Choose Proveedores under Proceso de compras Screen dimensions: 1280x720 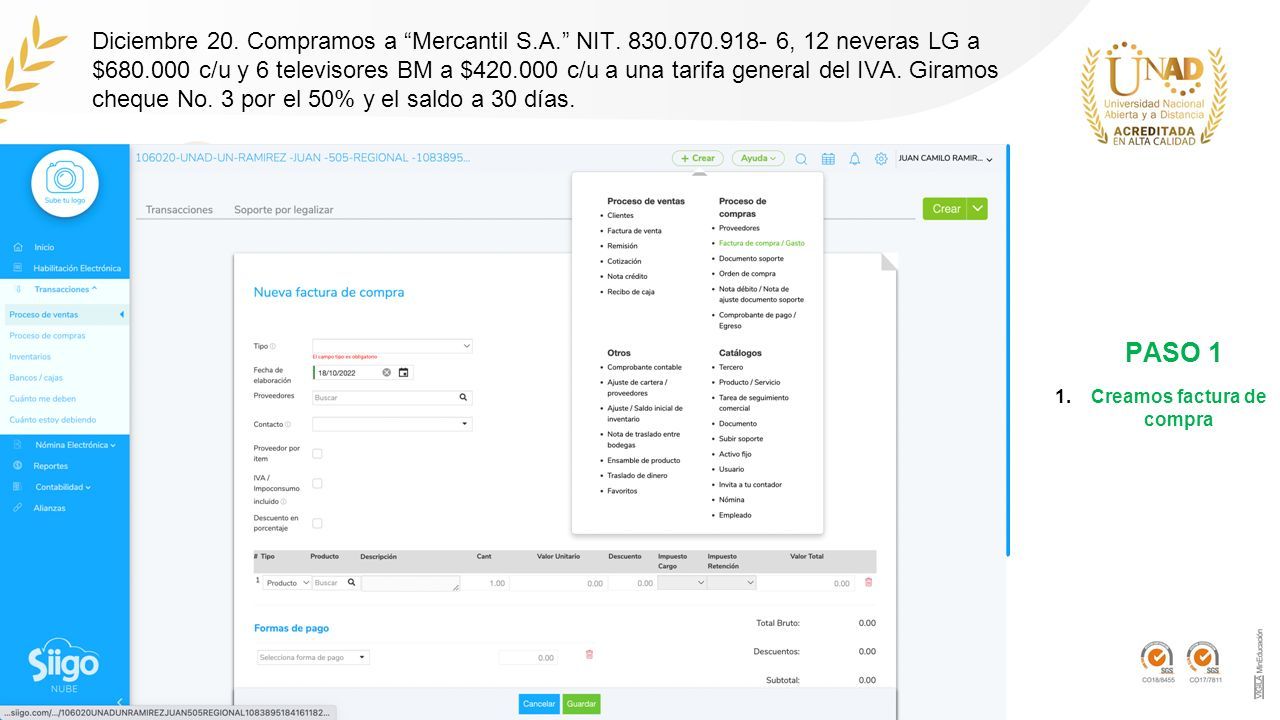click(x=739, y=228)
